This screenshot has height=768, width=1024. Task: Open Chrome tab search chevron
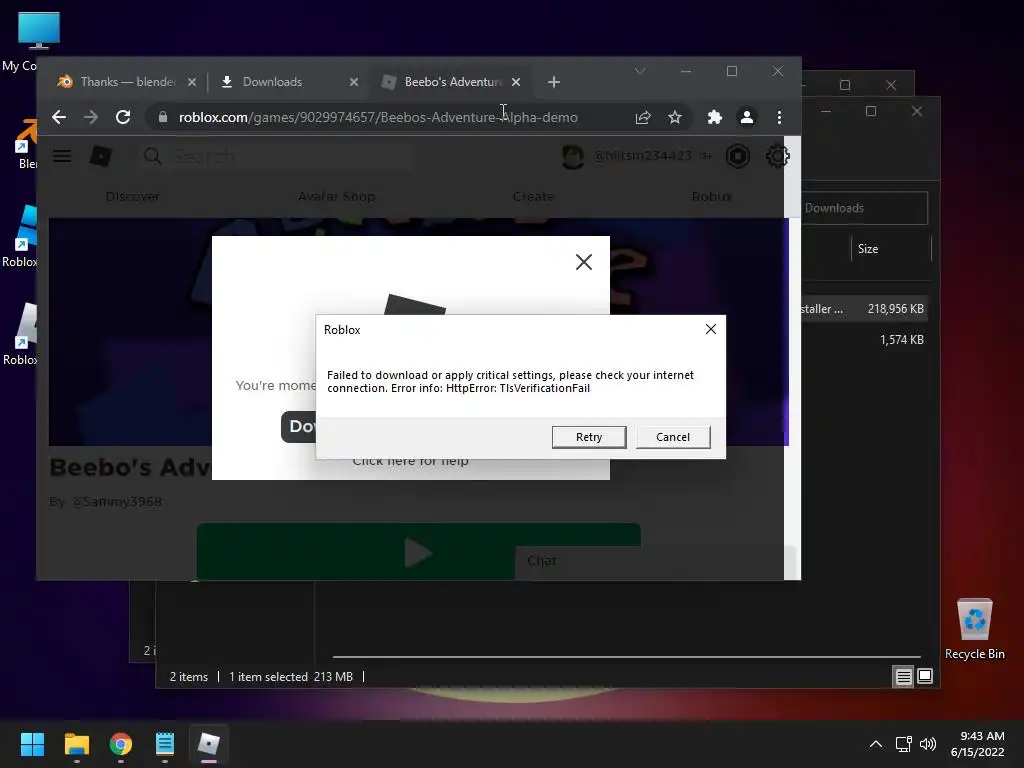(x=640, y=71)
